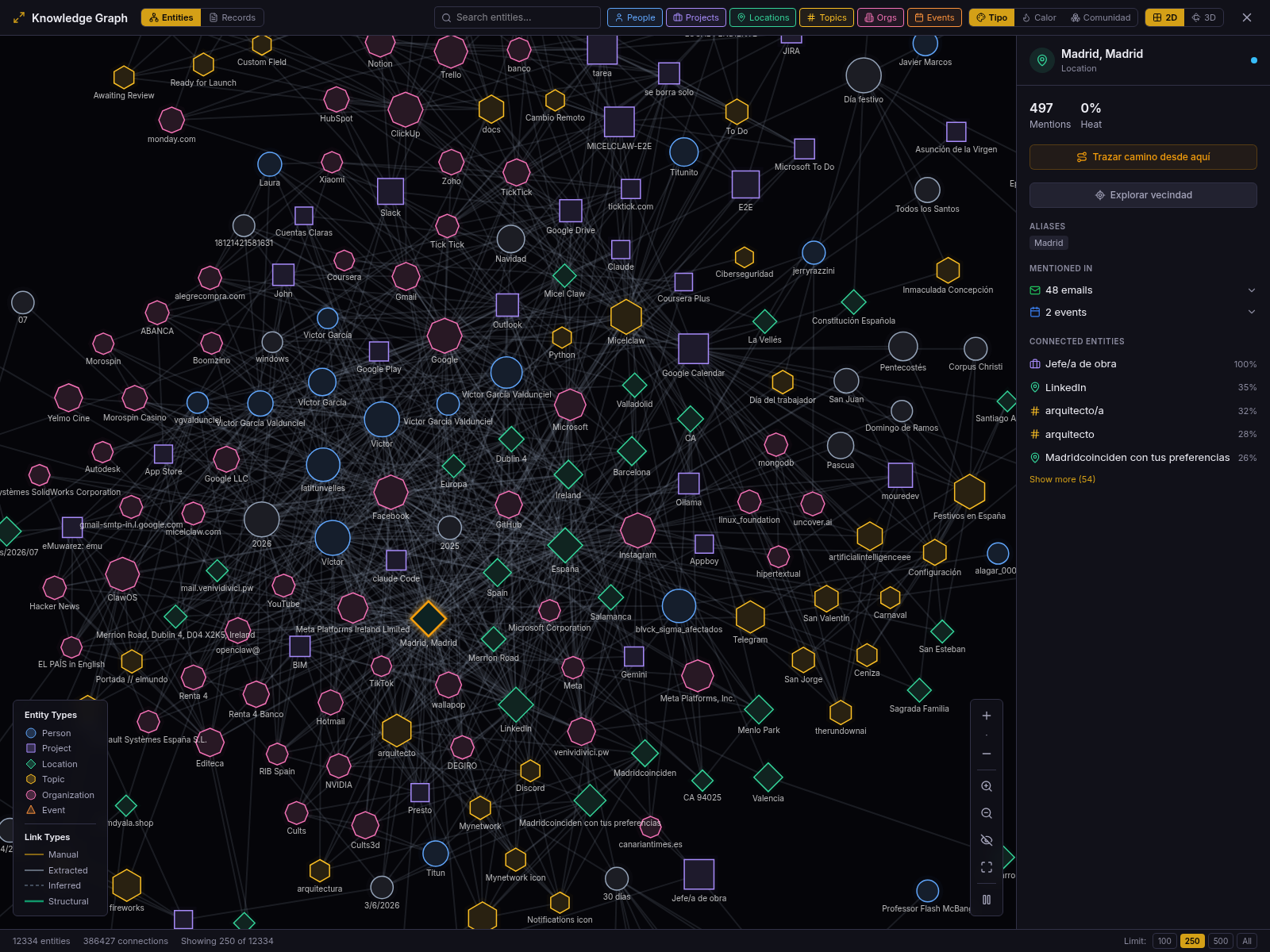Click Show more (54) link
The width and height of the screenshot is (1270, 952).
click(x=1062, y=479)
